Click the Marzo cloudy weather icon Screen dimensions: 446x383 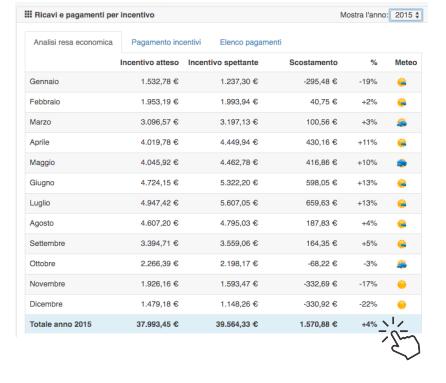(402, 123)
